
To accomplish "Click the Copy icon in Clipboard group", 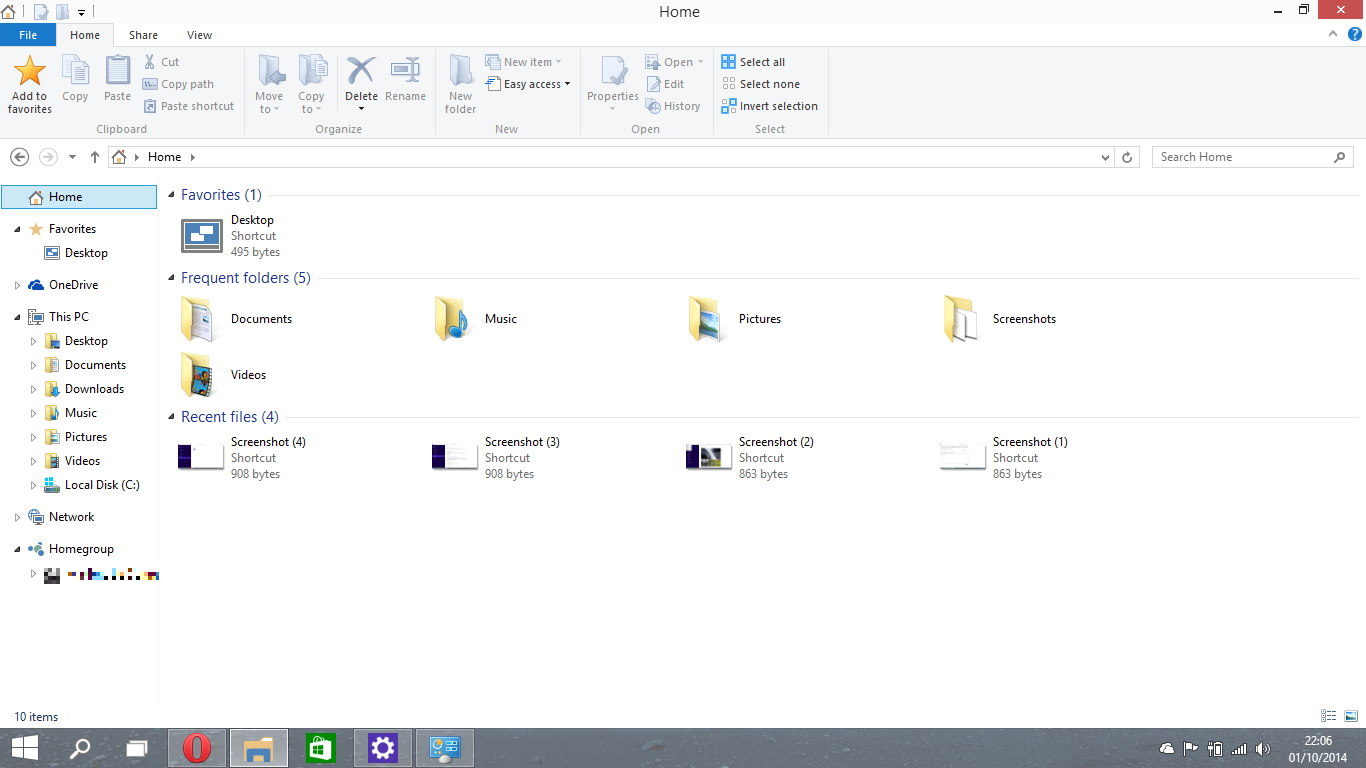I will tap(75, 70).
